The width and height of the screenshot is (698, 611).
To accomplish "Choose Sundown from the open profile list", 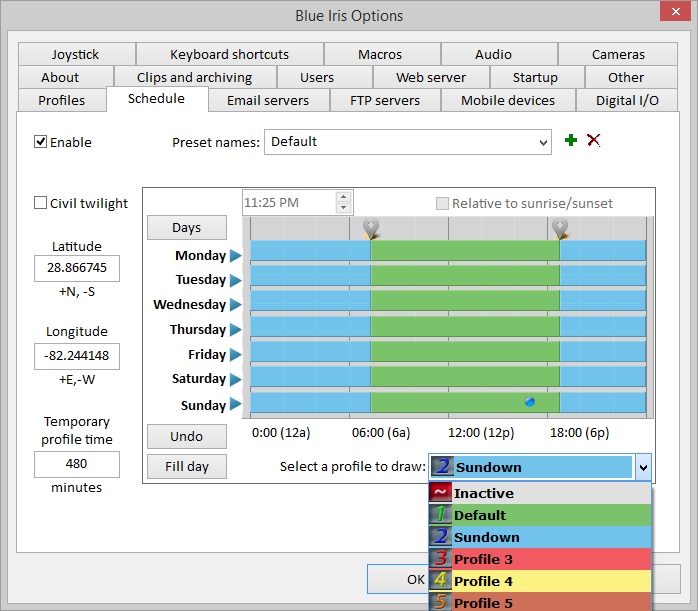I will [x=540, y=537].
